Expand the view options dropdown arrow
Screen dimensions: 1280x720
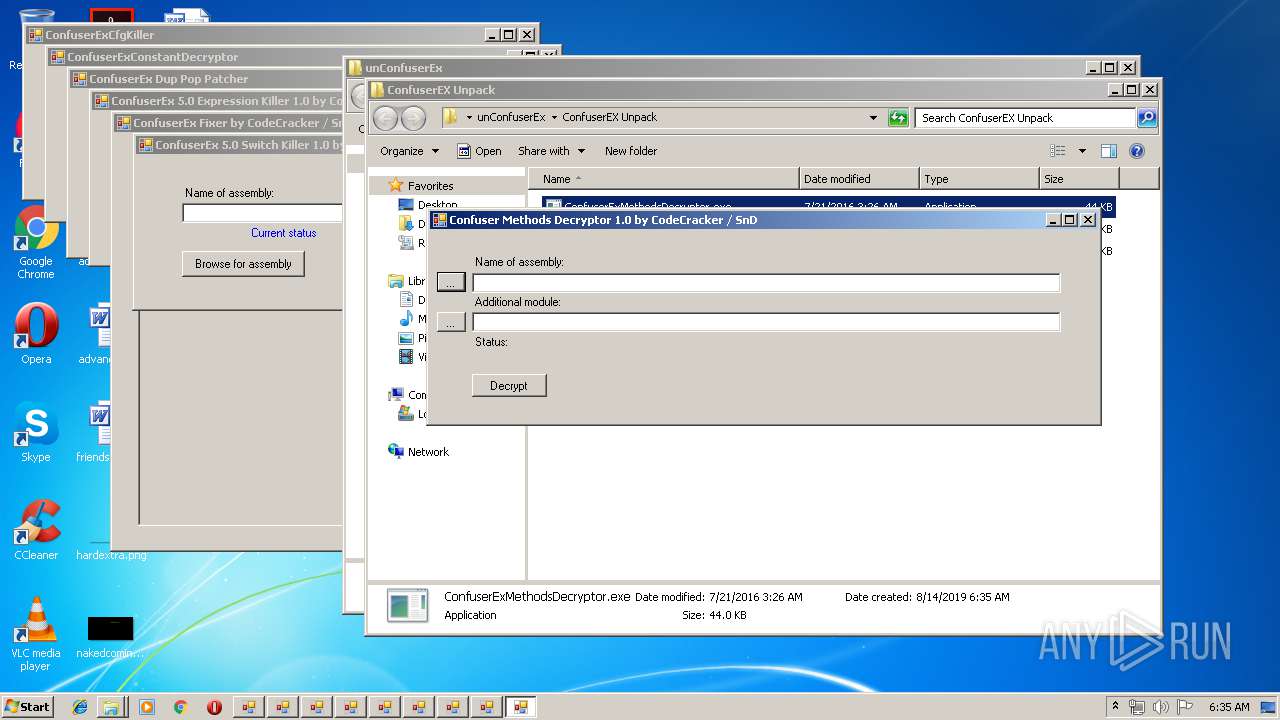1082,151
